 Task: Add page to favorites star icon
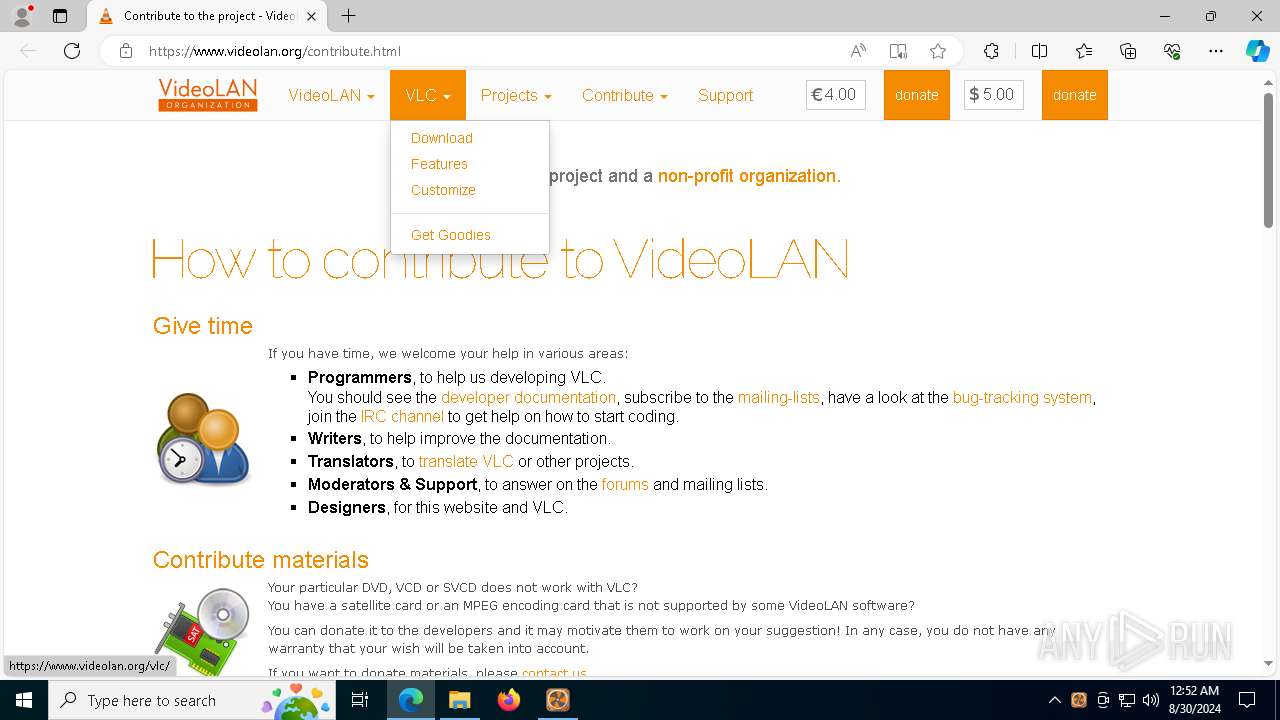(x=938, y=51)
